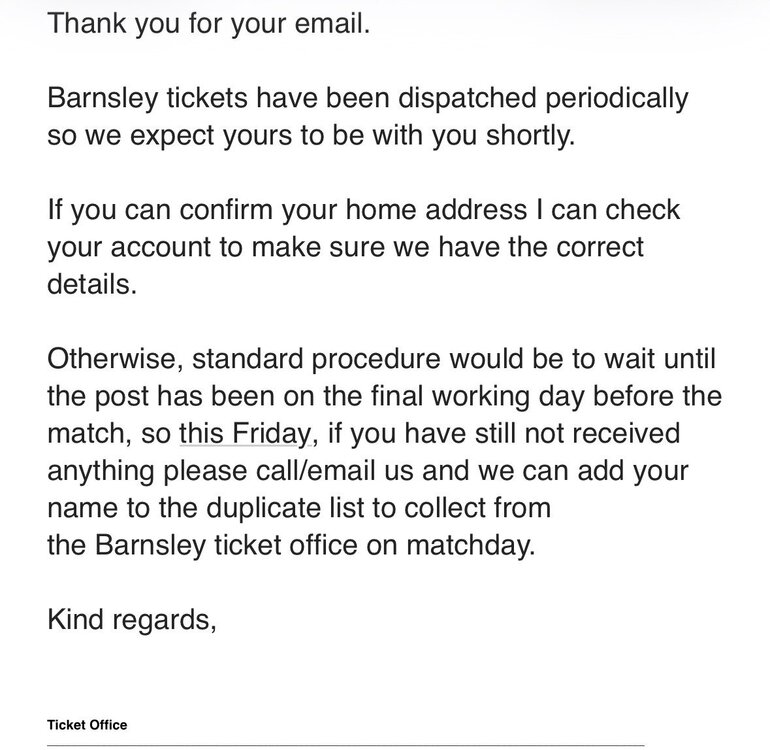Click the word "matchday." at the paragraph end
The width and height of the screenshot is (770, 750).
tap(470, 545)
